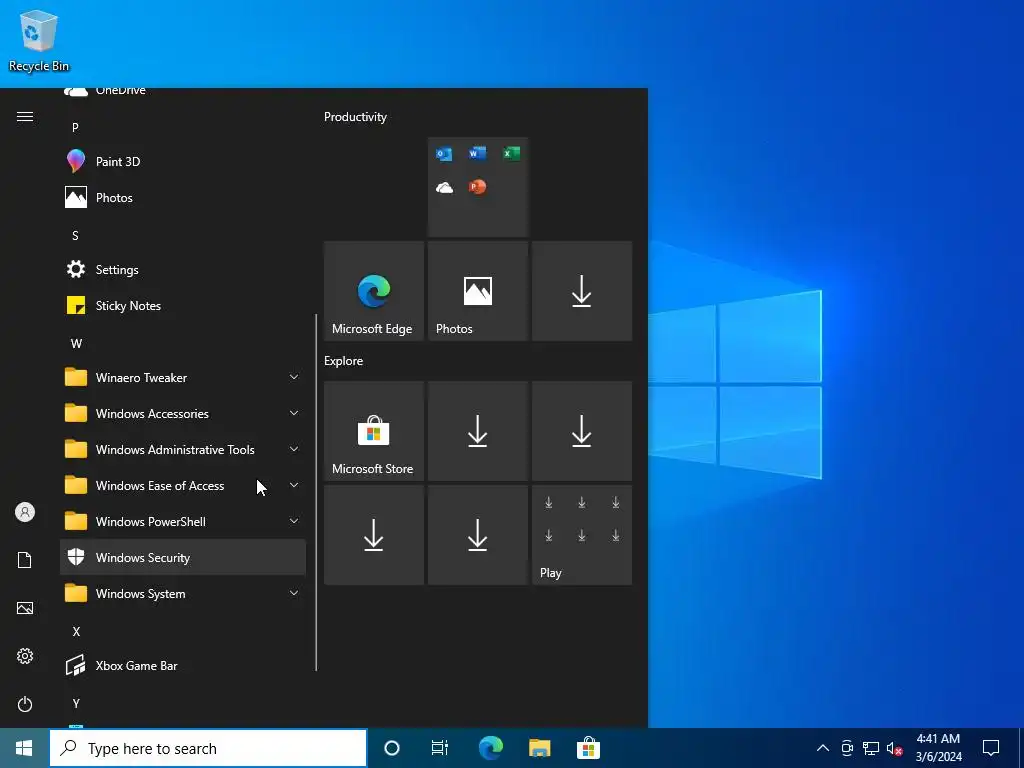Expand Winaero Tweaker folder chevron
This screenshot has width=1024, height=768.
294,377
